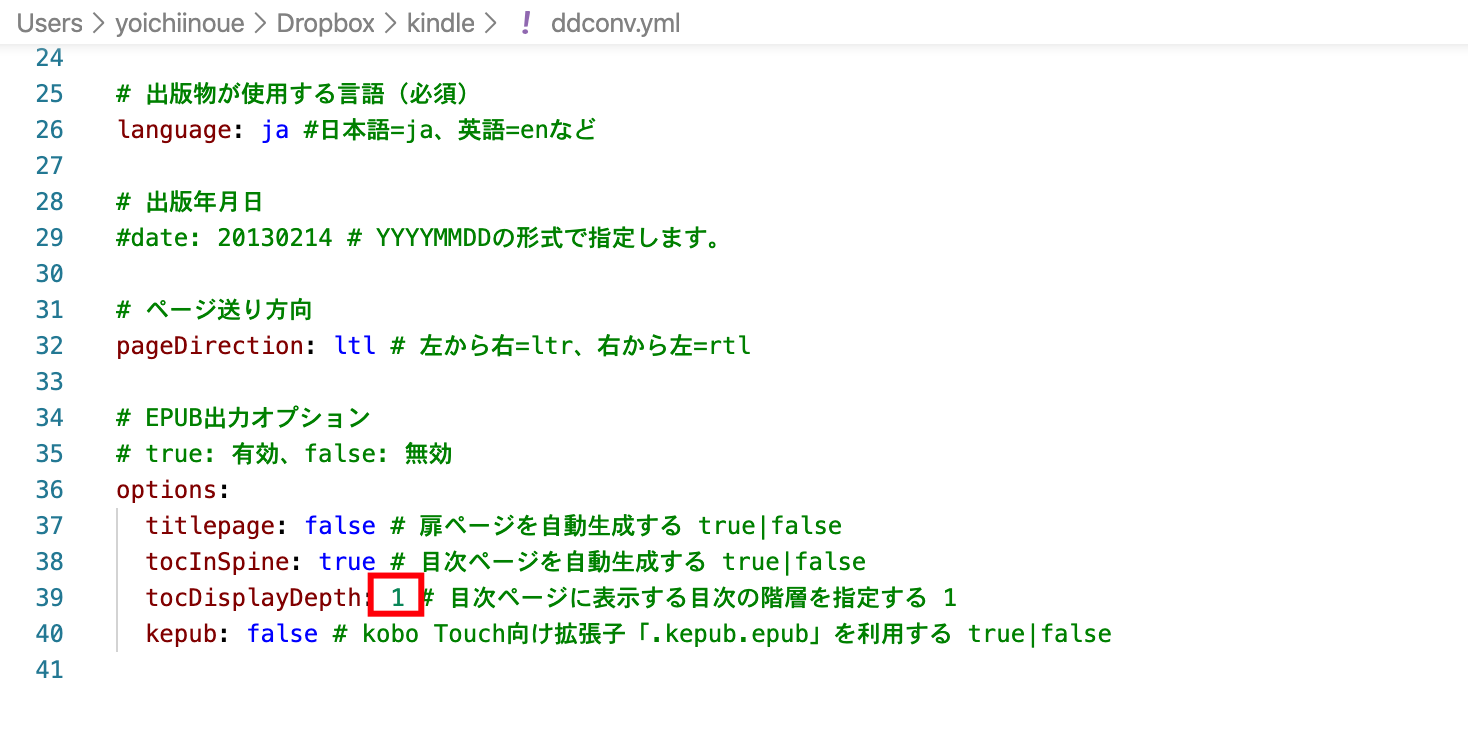Click line number 41 in gutter
The image size is (1468, 736).
coord(49,669)
